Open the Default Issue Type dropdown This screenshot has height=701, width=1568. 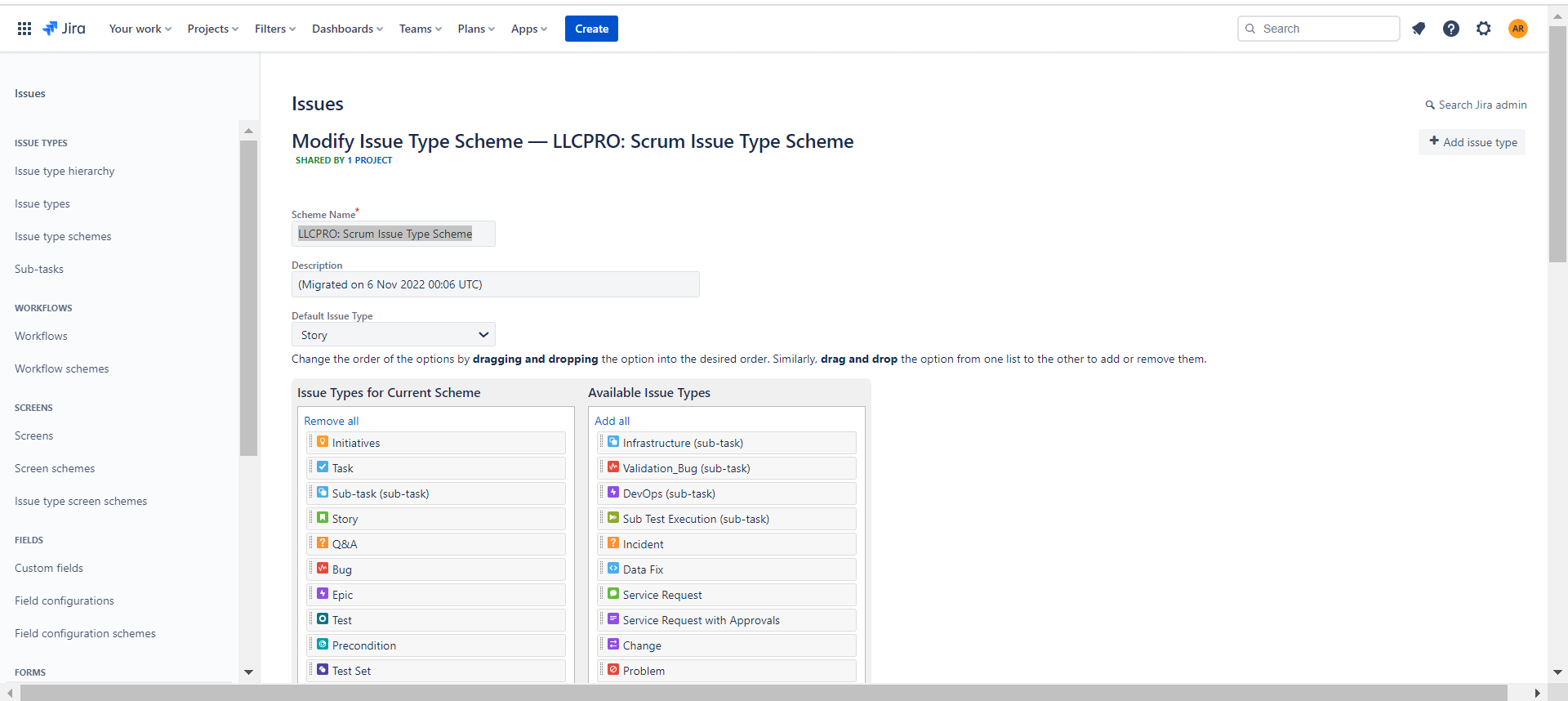point(394,335)
